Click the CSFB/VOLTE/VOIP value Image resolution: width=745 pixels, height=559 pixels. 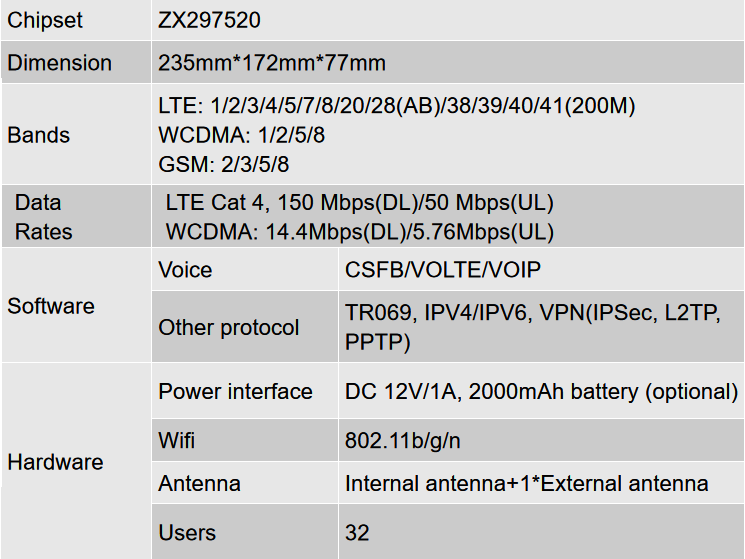click(442, 270)
